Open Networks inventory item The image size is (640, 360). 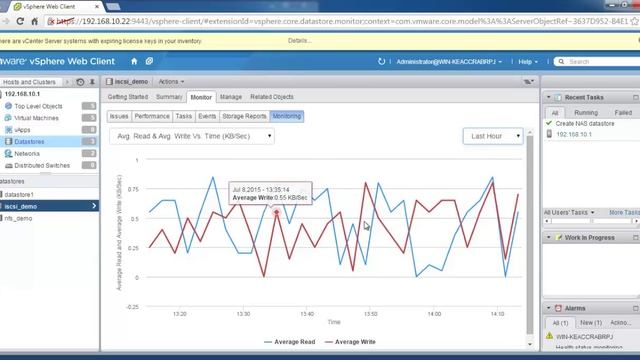(x=27, y=153)
